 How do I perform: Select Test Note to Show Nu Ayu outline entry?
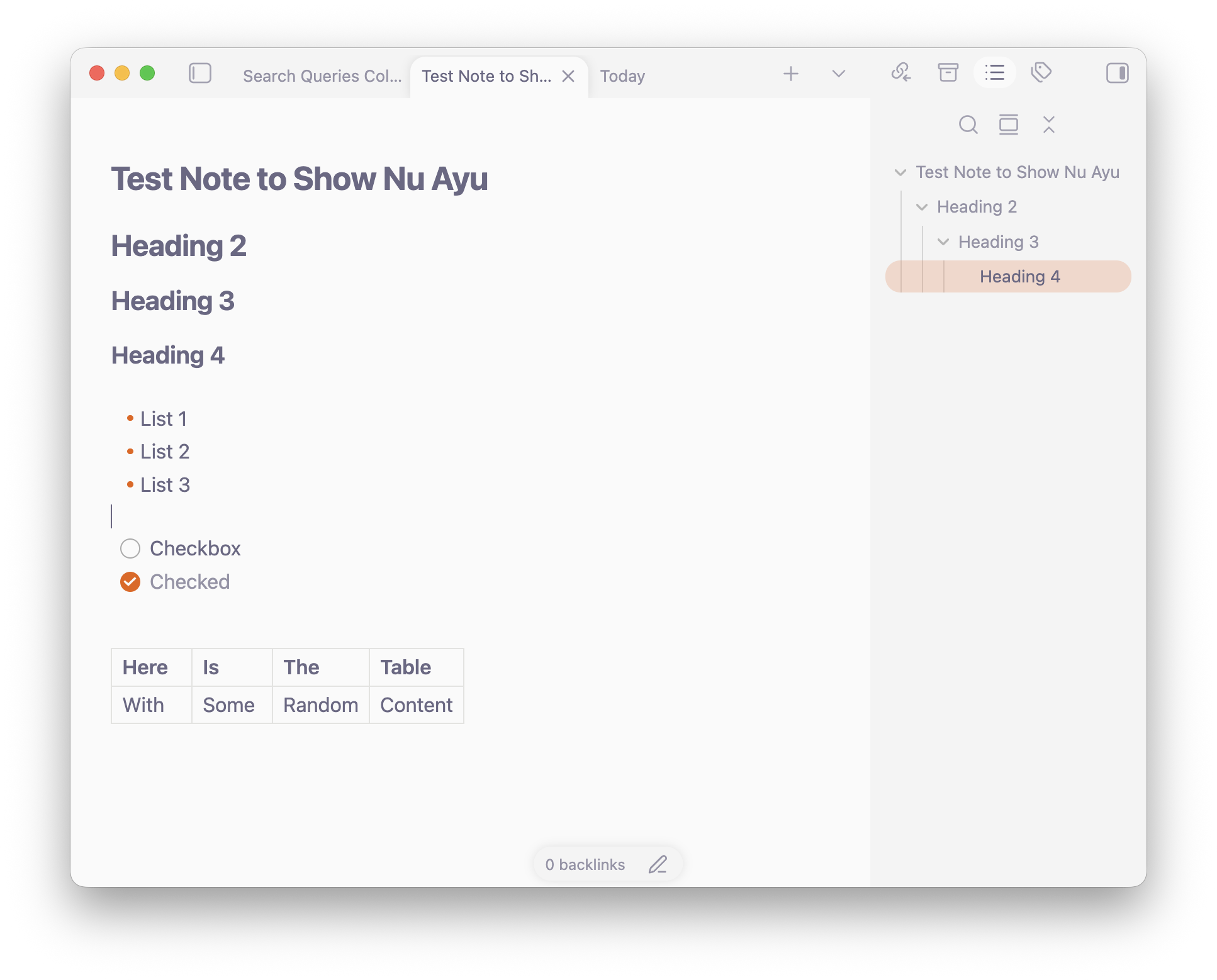point(1018,172)
